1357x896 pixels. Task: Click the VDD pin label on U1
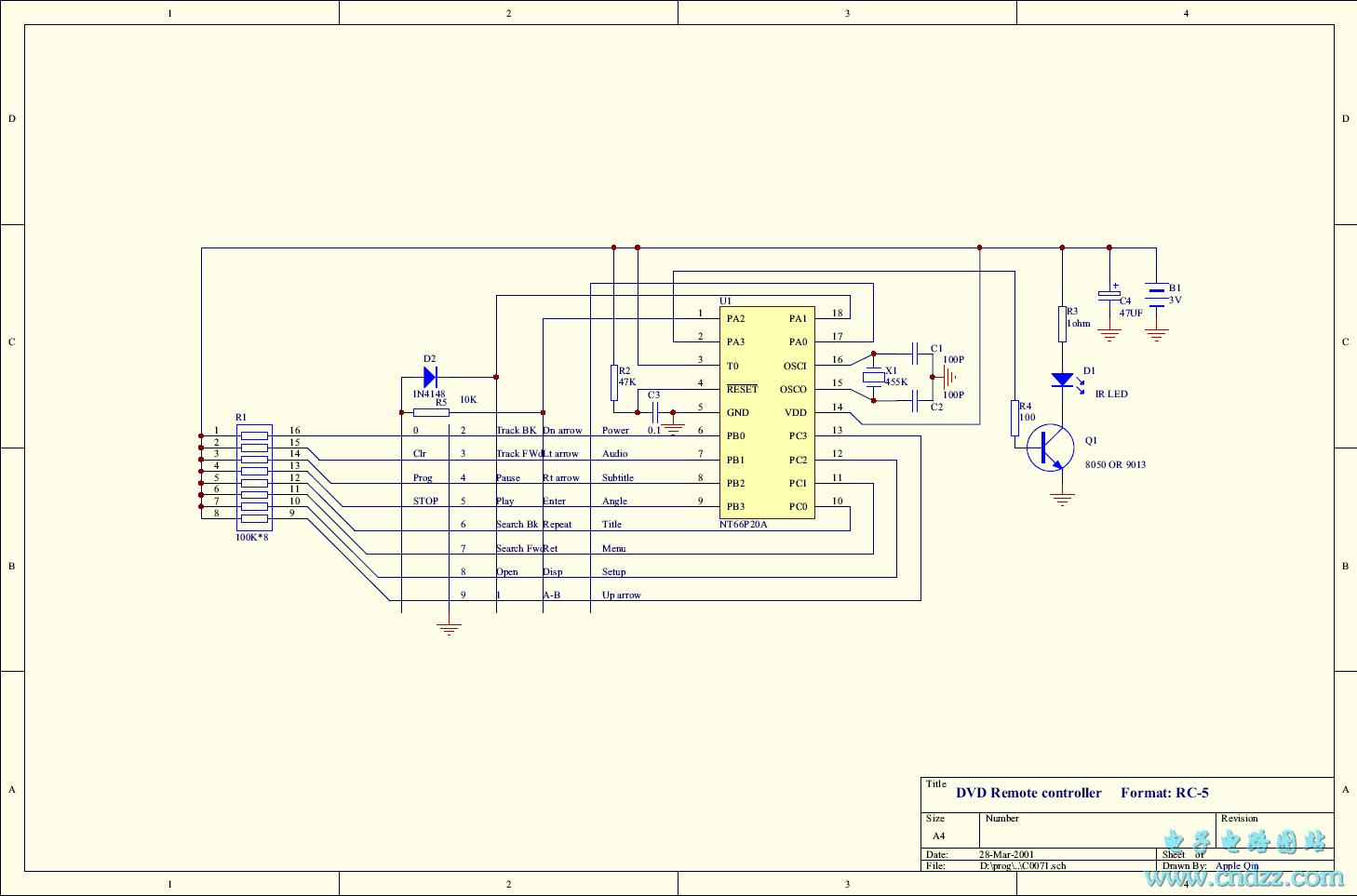(796, 412)
